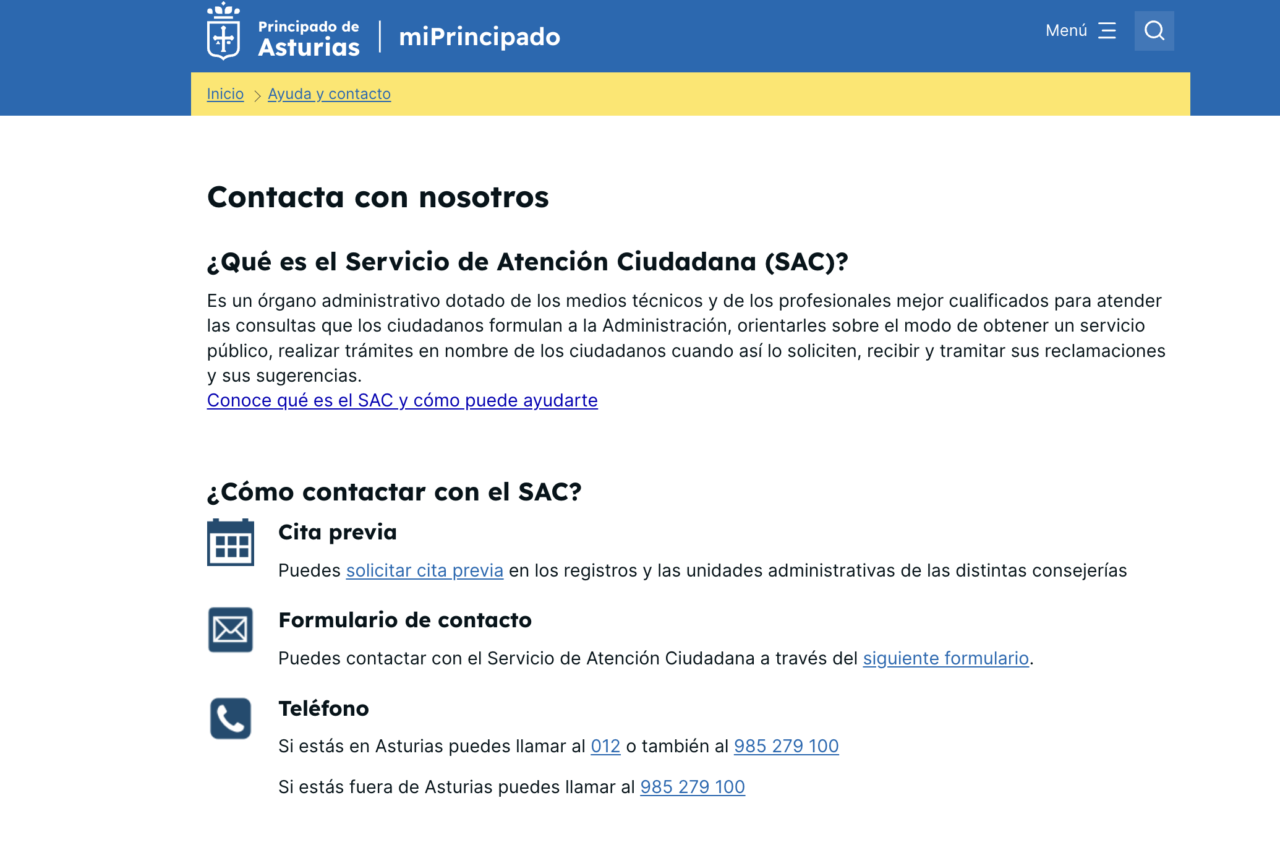The width and height of the screenshot is (1280, 850).
Task: Open 'Conoce qué es el SAC' link
Action: pyautogui.click(x=402, y=400)
